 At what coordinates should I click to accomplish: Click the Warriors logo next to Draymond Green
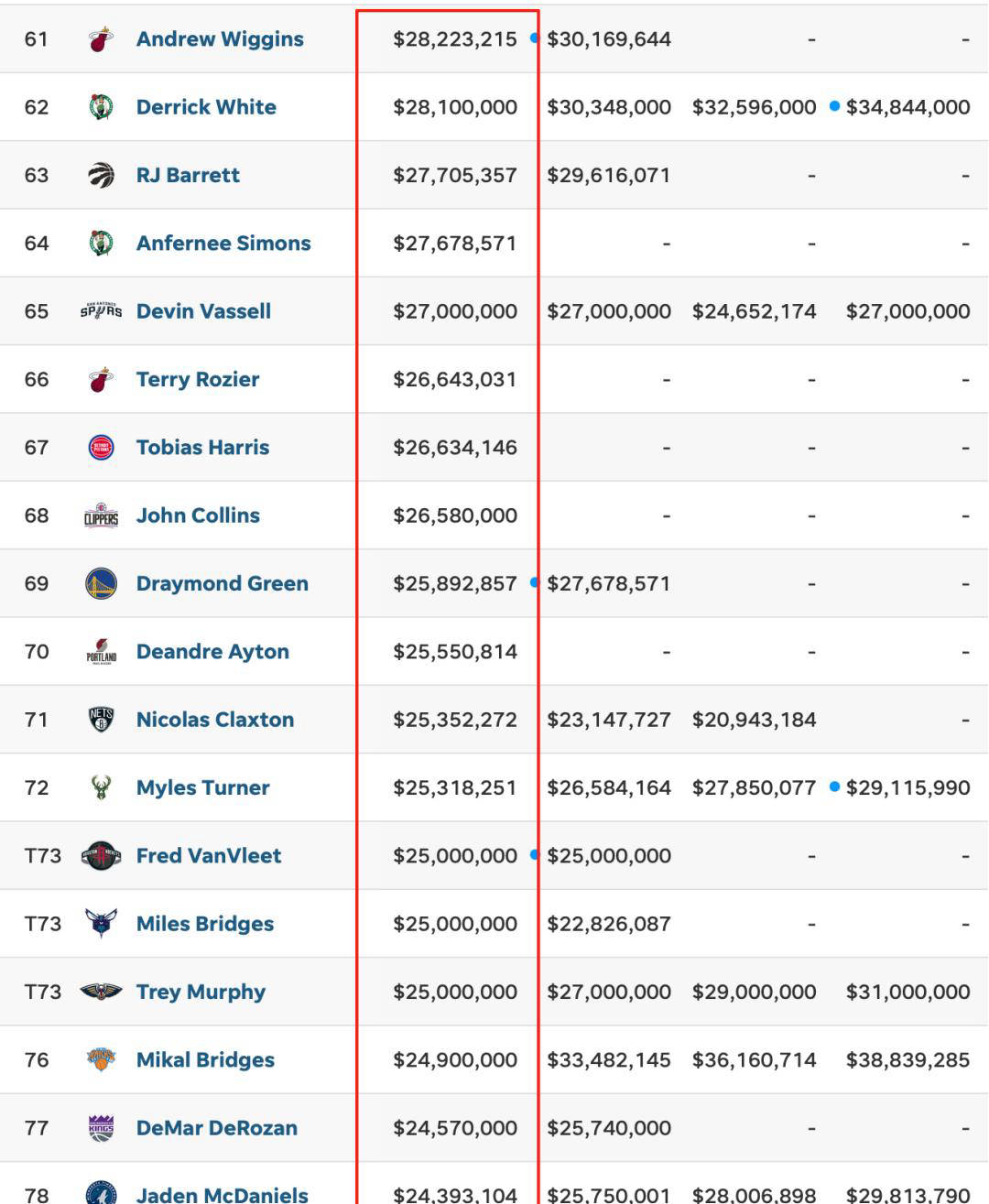(101, 583)
